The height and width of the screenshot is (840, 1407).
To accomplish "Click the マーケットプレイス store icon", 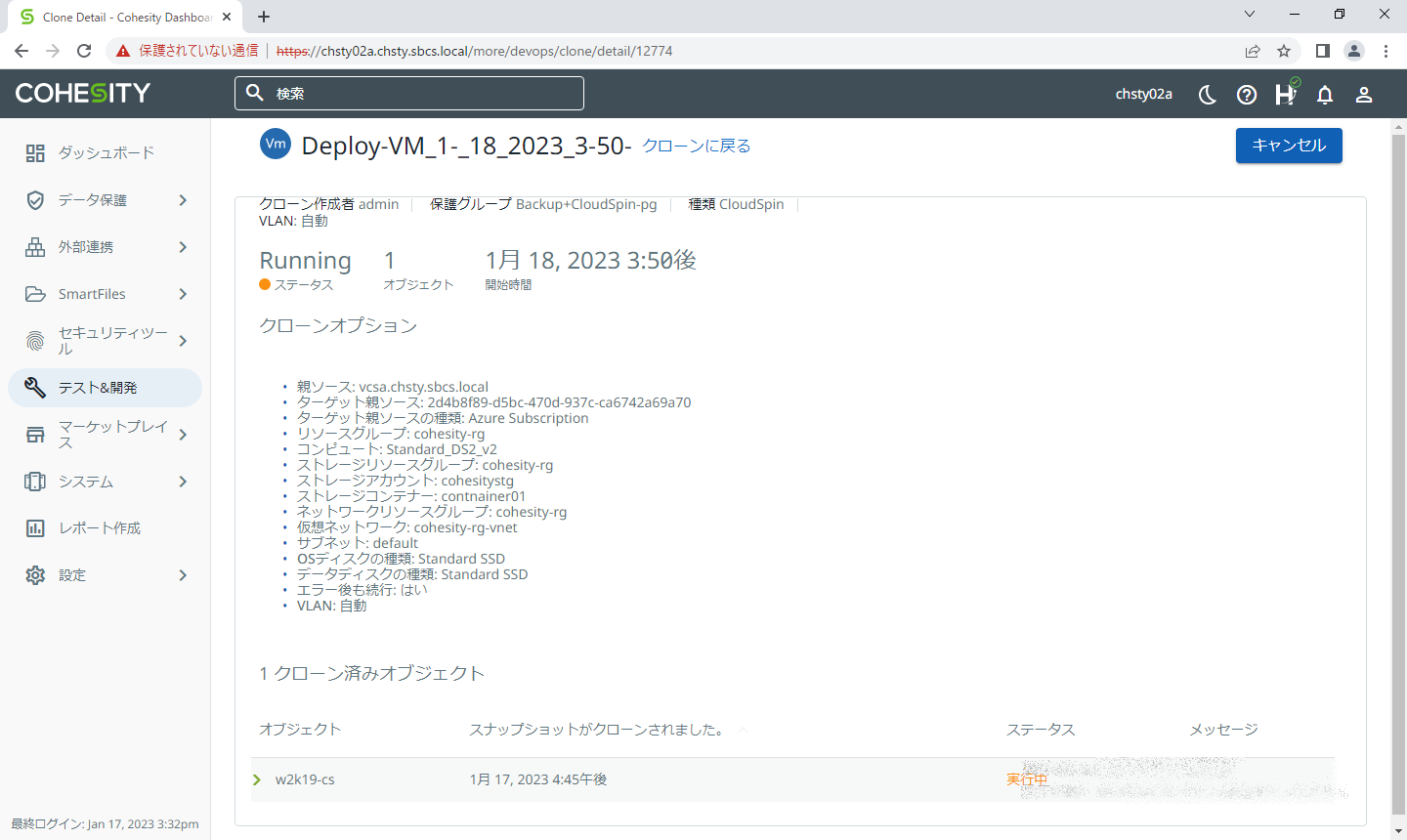I will coord(35,435).
